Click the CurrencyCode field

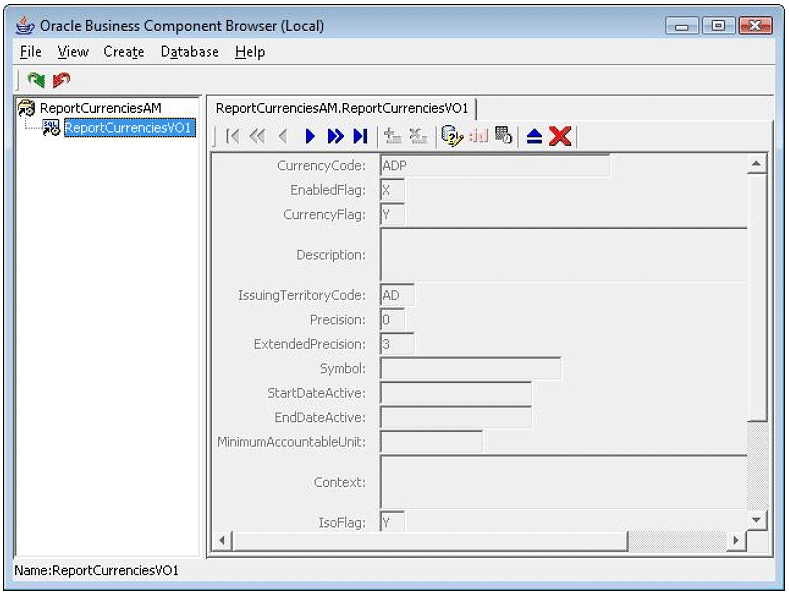click(x=495, y=166)
